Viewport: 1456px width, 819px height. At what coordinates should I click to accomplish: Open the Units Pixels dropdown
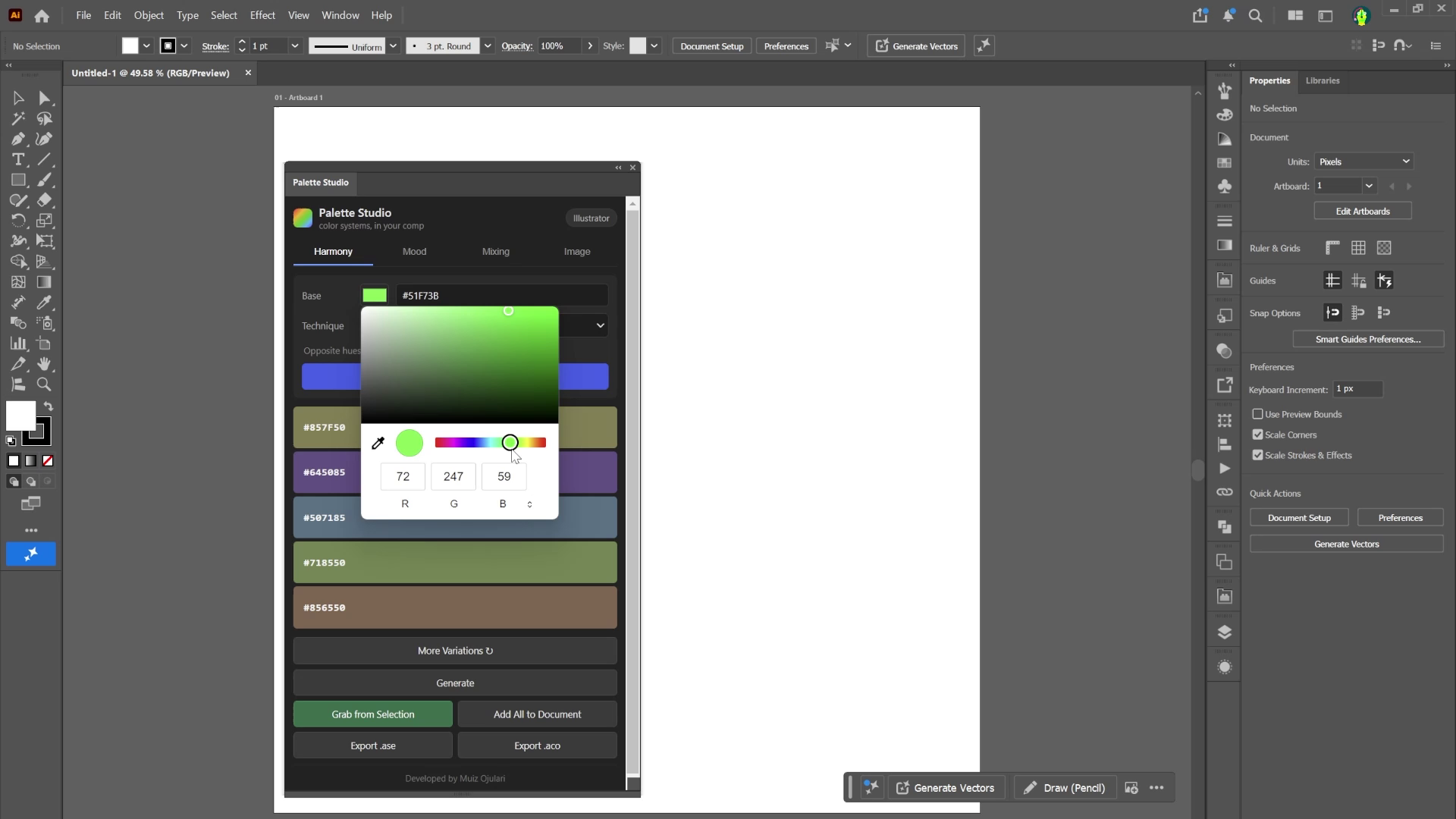pos(1363,162)
